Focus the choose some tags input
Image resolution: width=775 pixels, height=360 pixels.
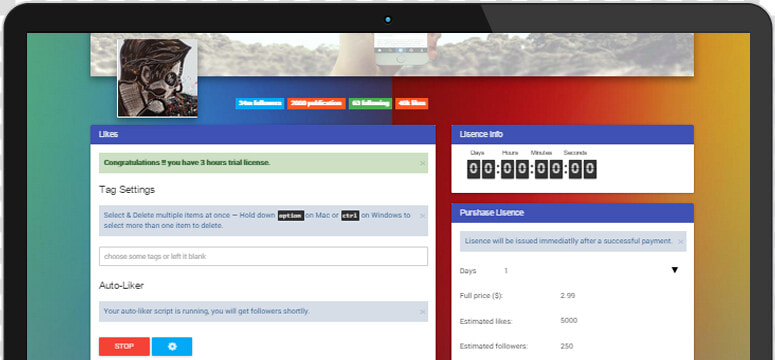pyautogui.click(x=263, y=256)
